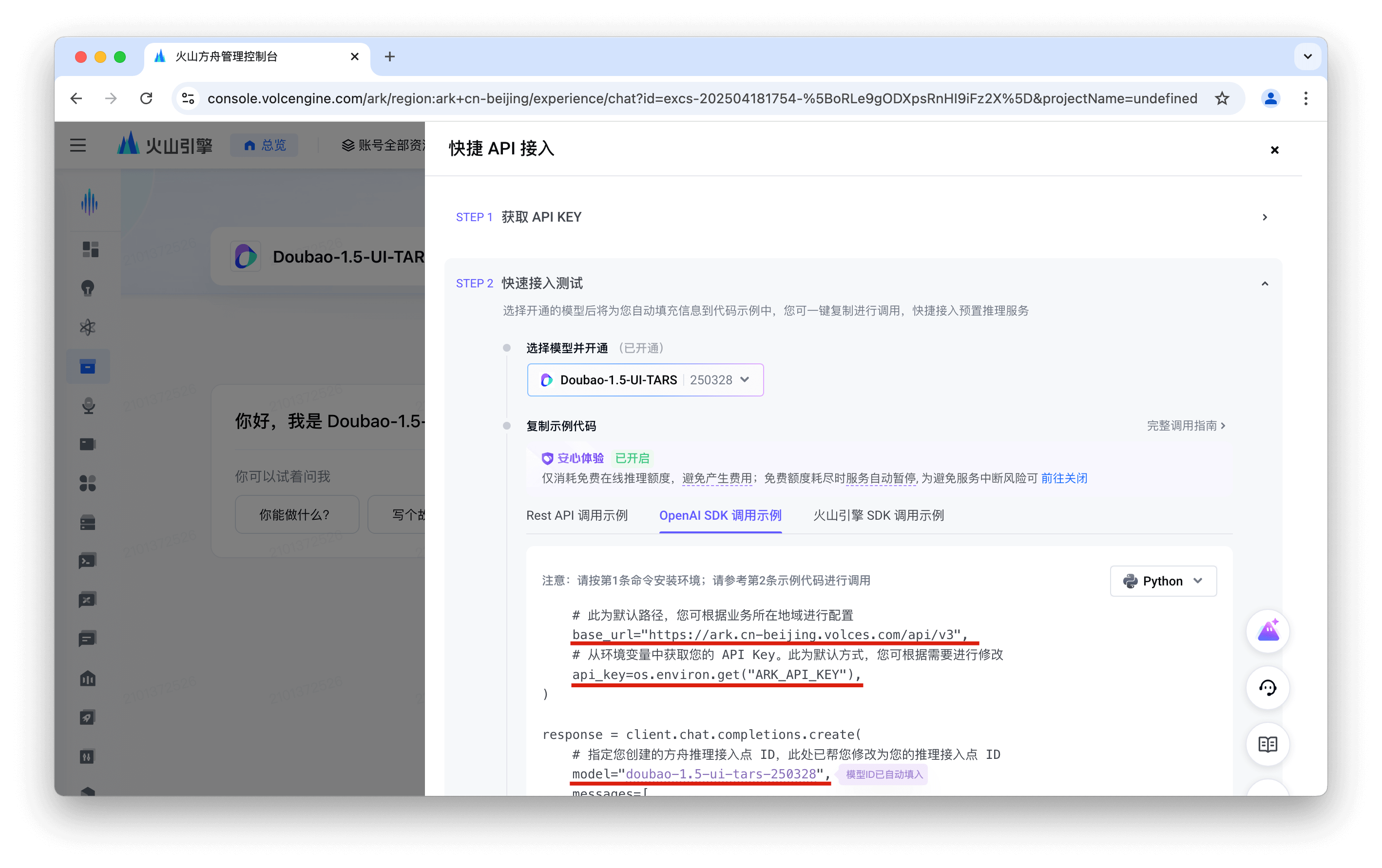Screen dimensions: 1382x868
Task: Open the documentation book icon button
Action: [1267, 744]
